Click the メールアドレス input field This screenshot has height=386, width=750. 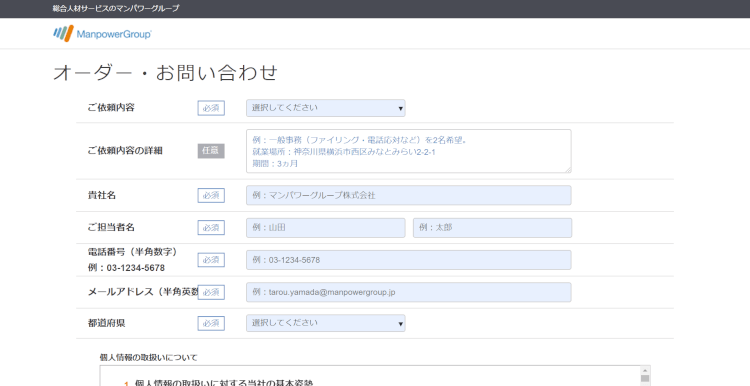pyautogui.click(x=408, y=292)
